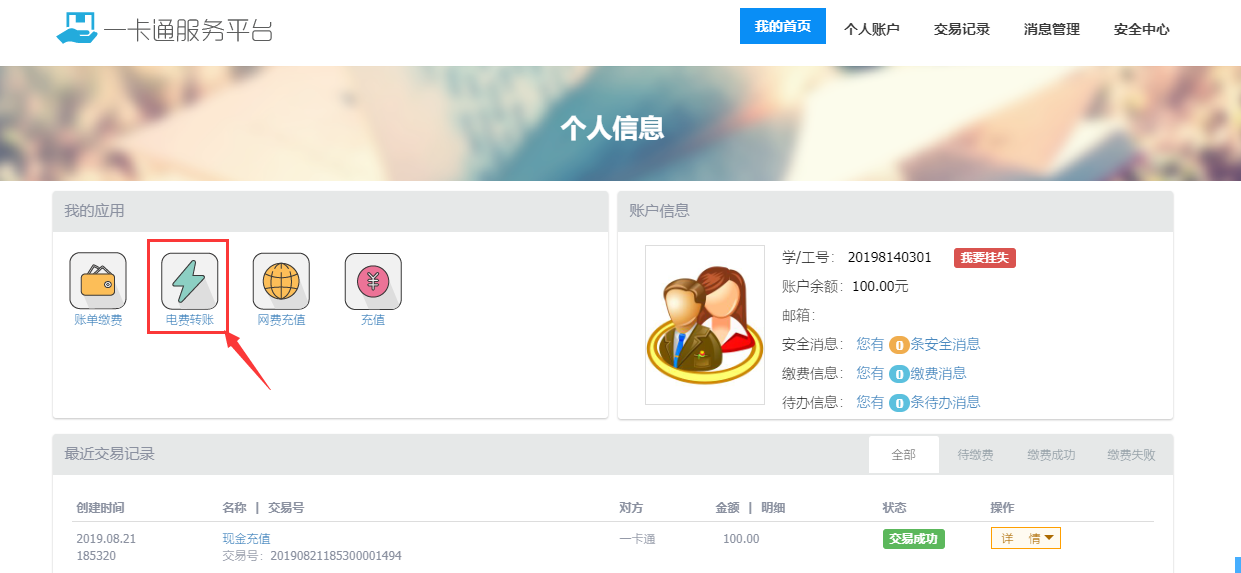
Task: Click the 个人信息 banner title
Action: click(x=612, y=128)
